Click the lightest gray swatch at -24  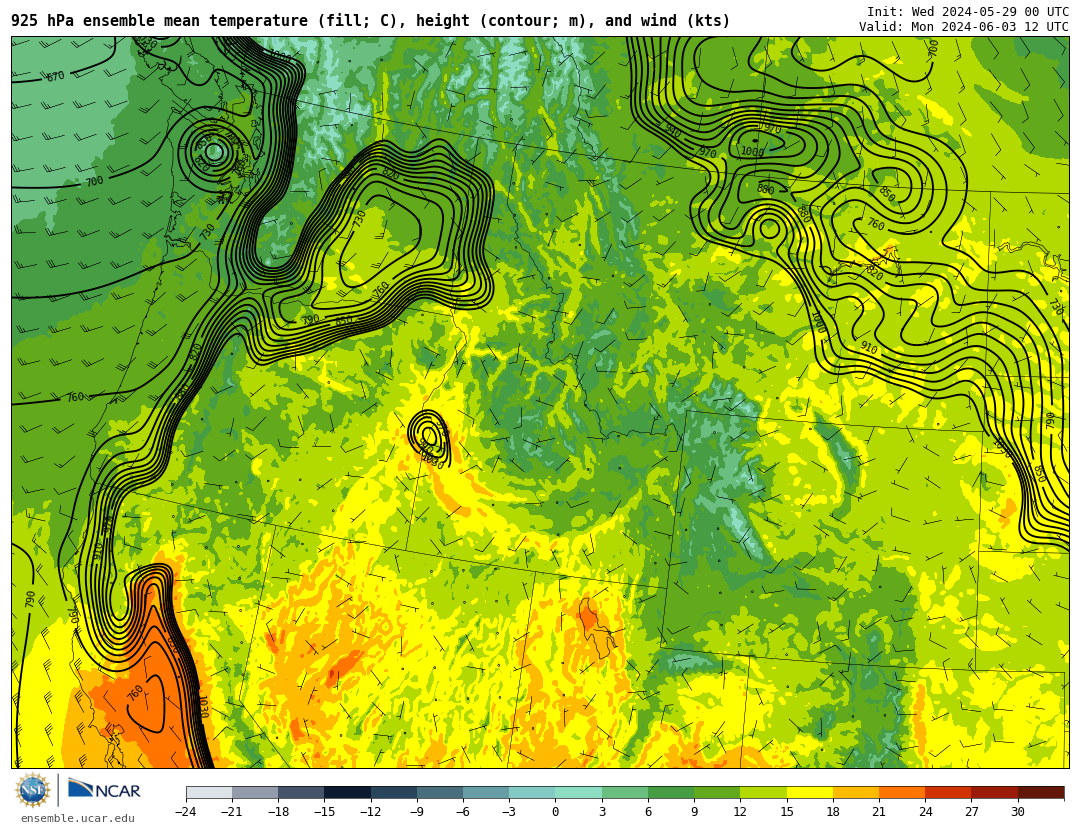pos(209,793)
